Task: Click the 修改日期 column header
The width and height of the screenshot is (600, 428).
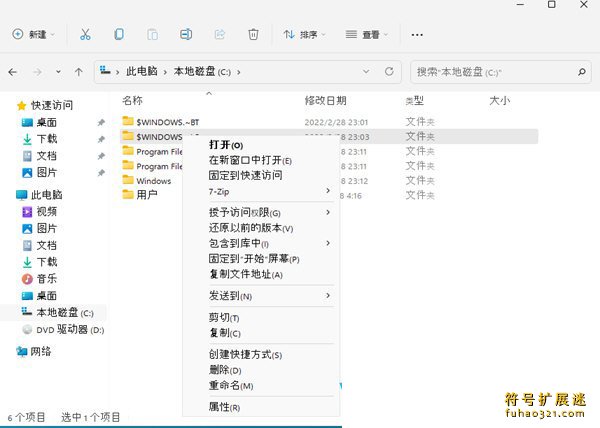Action: (325, 100)
